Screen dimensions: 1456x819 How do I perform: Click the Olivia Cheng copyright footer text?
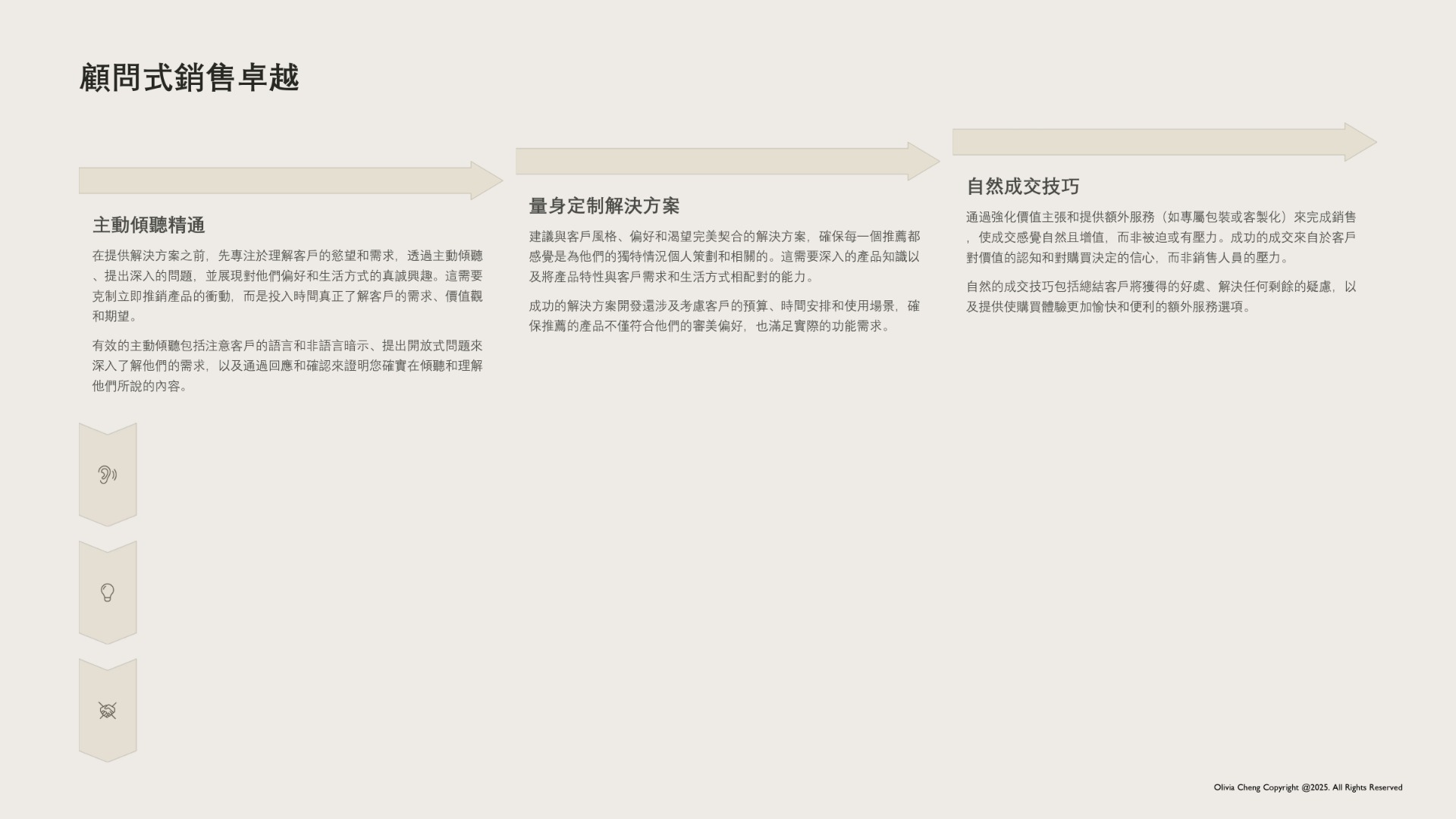click(x=1307, y=787)
